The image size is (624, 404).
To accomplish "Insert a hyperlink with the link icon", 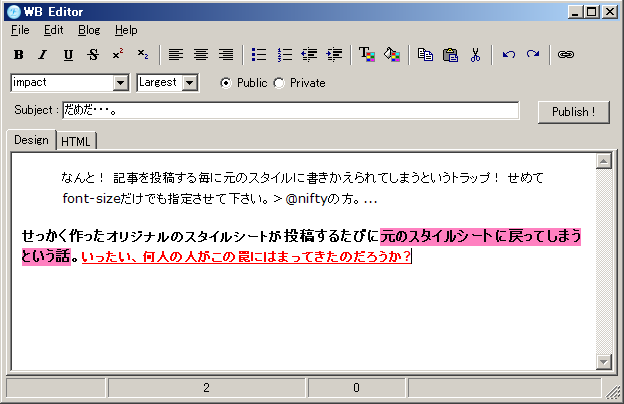I will coord(566,55).
